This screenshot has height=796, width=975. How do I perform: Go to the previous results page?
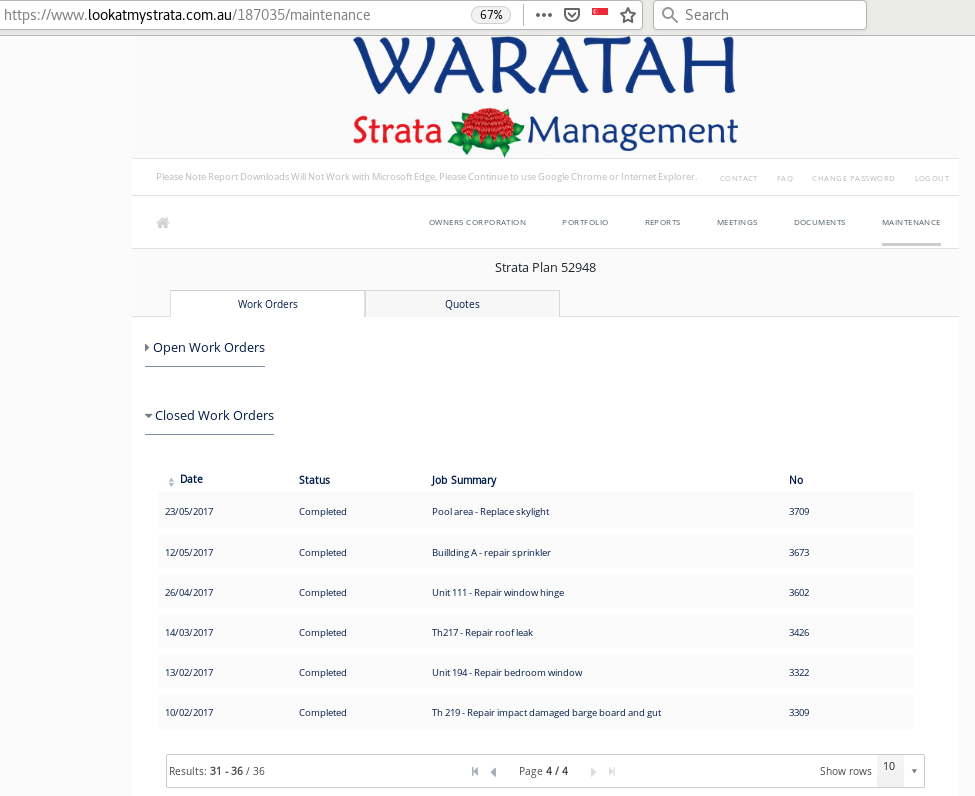494,771
